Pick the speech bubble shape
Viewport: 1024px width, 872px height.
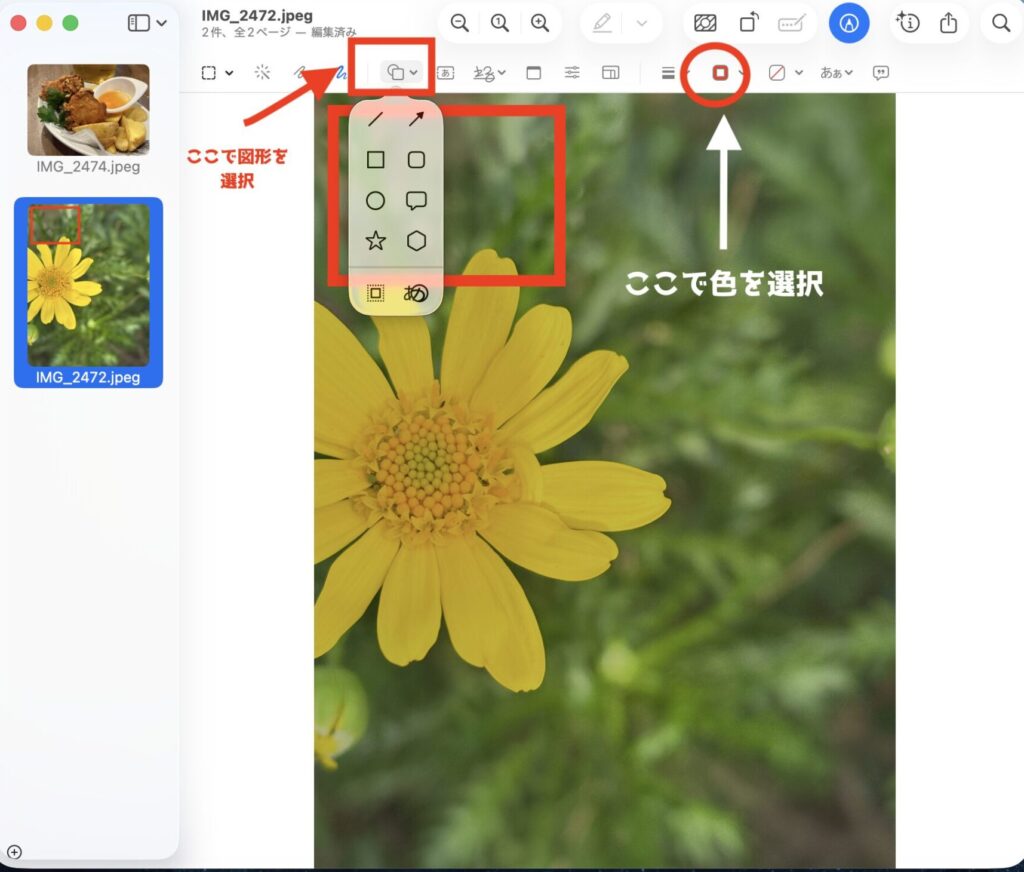click(416, 201)
